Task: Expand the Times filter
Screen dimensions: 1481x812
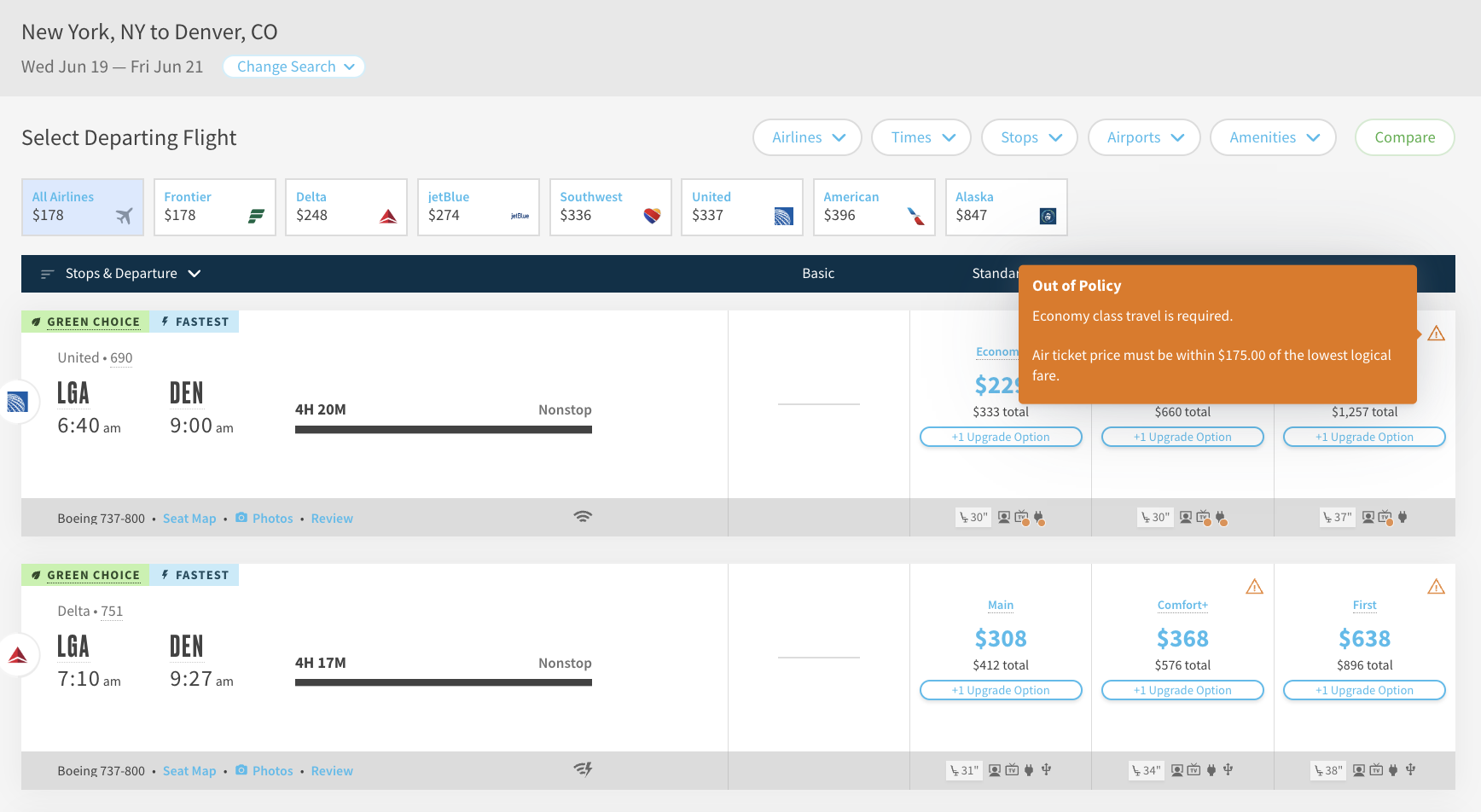Action: [921, 137]
